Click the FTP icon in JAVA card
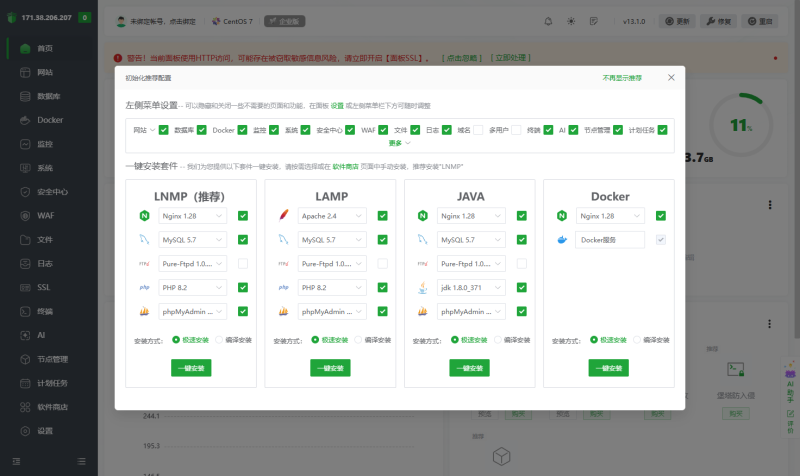 pos(423,264)
